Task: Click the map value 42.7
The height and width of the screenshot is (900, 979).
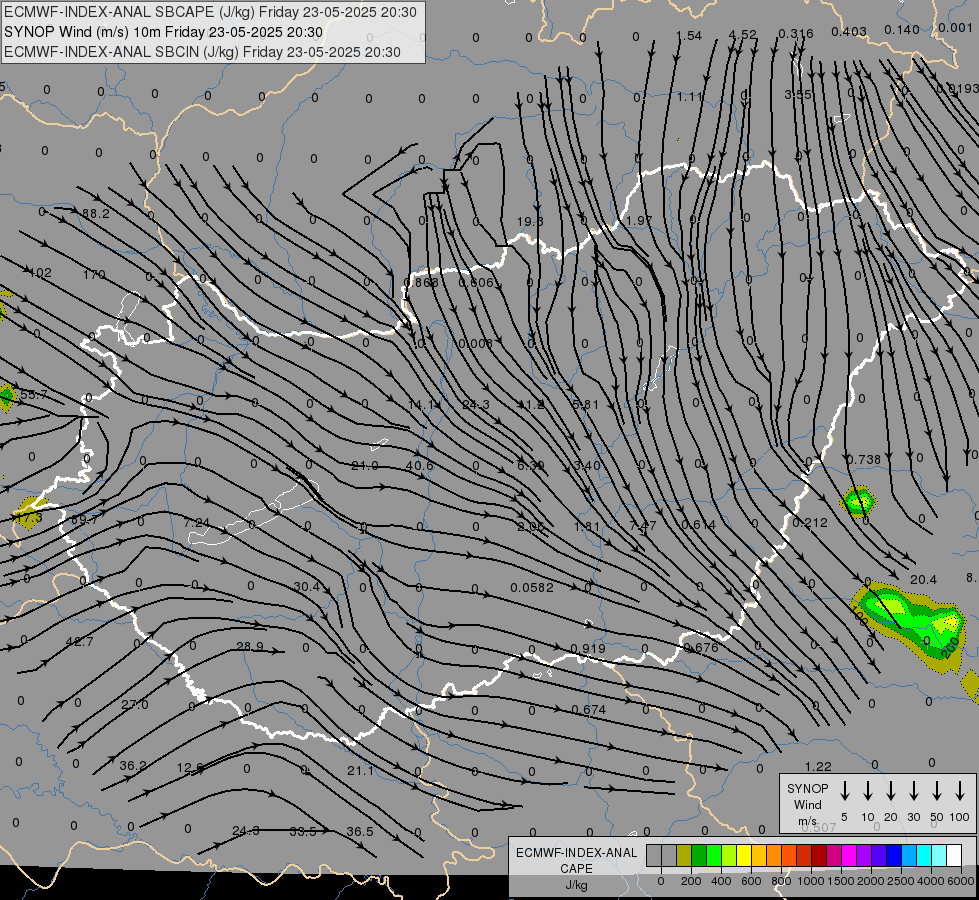Action: tap(79, 641)
